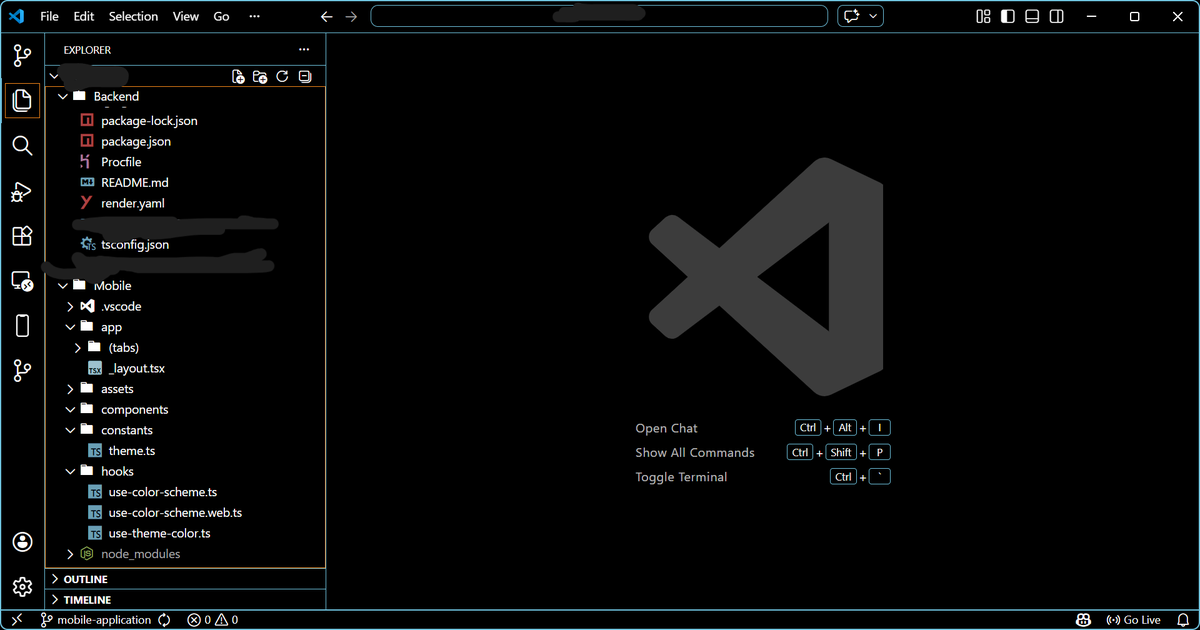Screen dimensions: 1200x630
Task: Click the remote window icon in status bar
Action: coord(16,620)
